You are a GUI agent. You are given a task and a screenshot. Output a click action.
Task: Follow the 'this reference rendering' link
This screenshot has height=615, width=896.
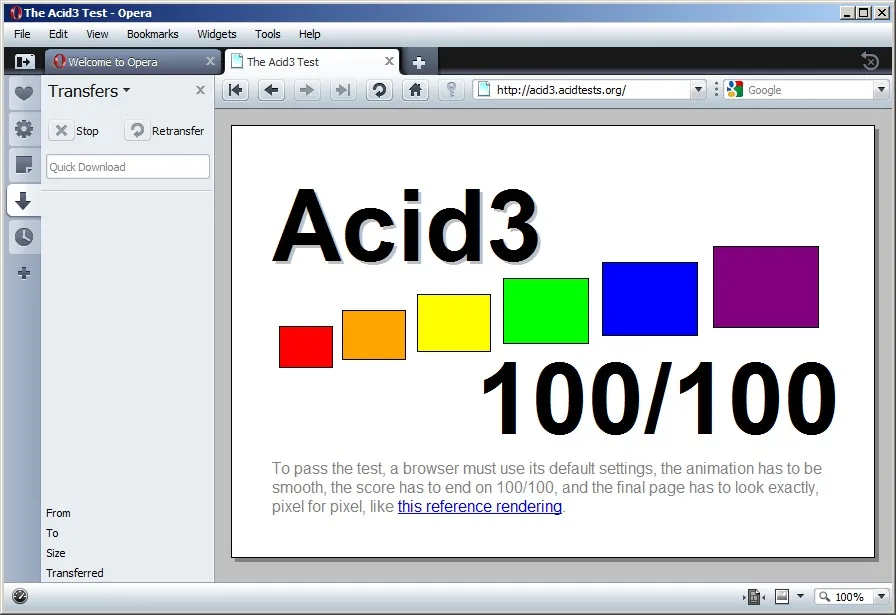tap(479, 506)
